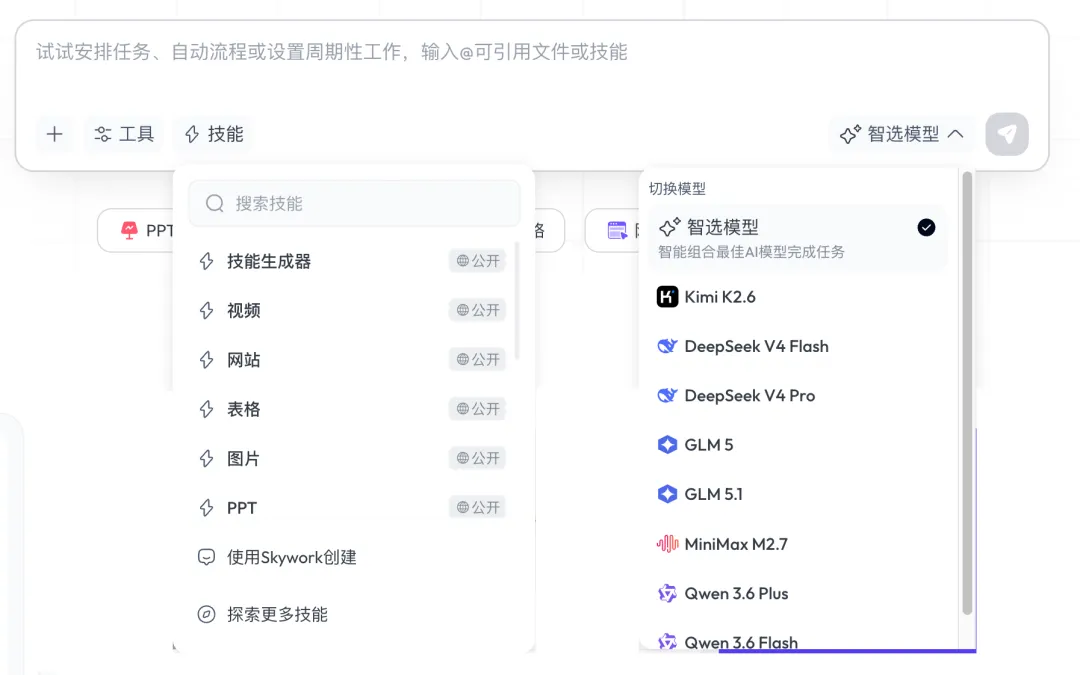
Task: Click Qwen 3.6 Flash logo icon
Action: (x=667, y=642)
